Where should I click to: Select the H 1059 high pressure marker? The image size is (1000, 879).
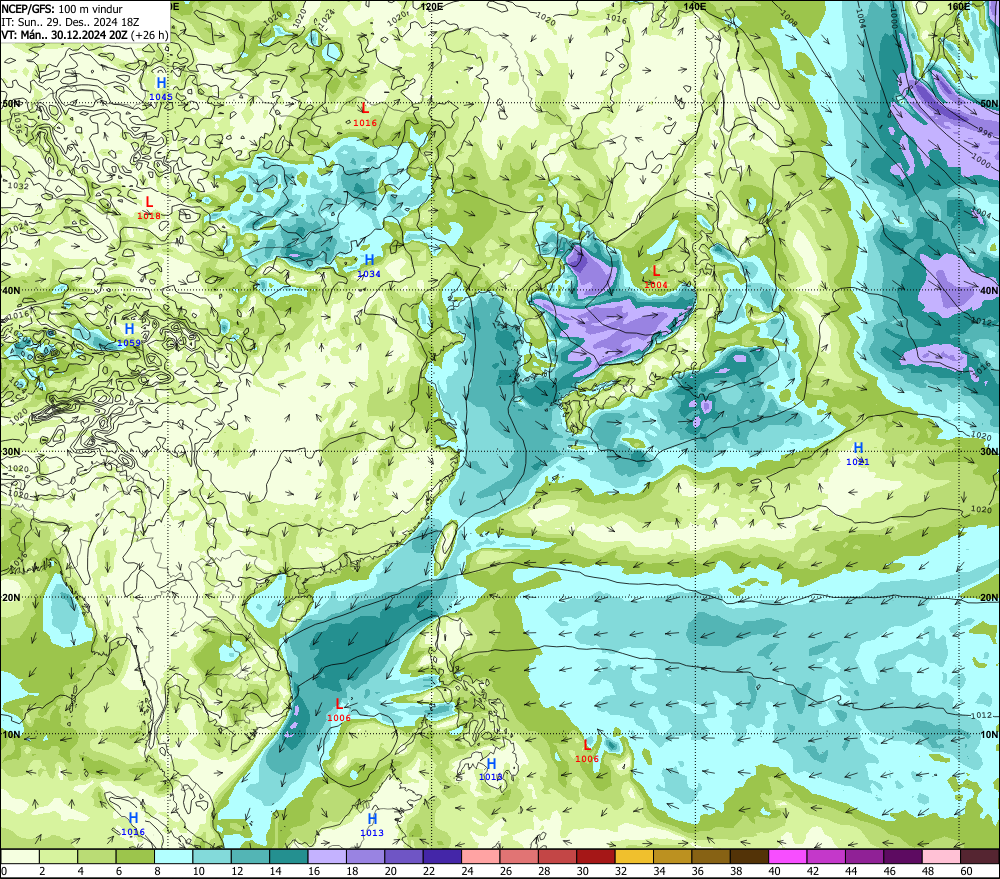(129, 335)
